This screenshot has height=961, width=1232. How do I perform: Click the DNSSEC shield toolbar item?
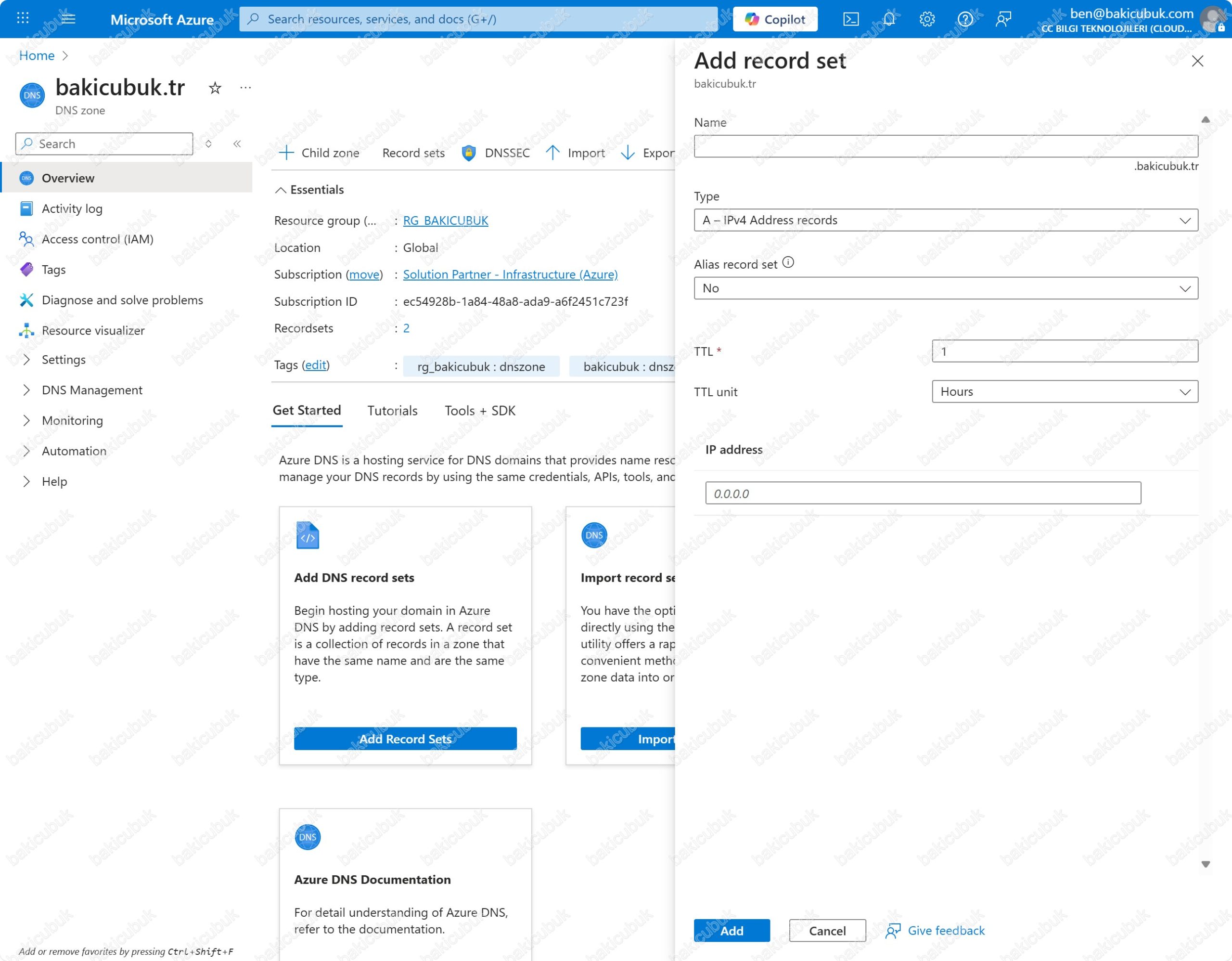pyautogui.click(x=496, y=153)
